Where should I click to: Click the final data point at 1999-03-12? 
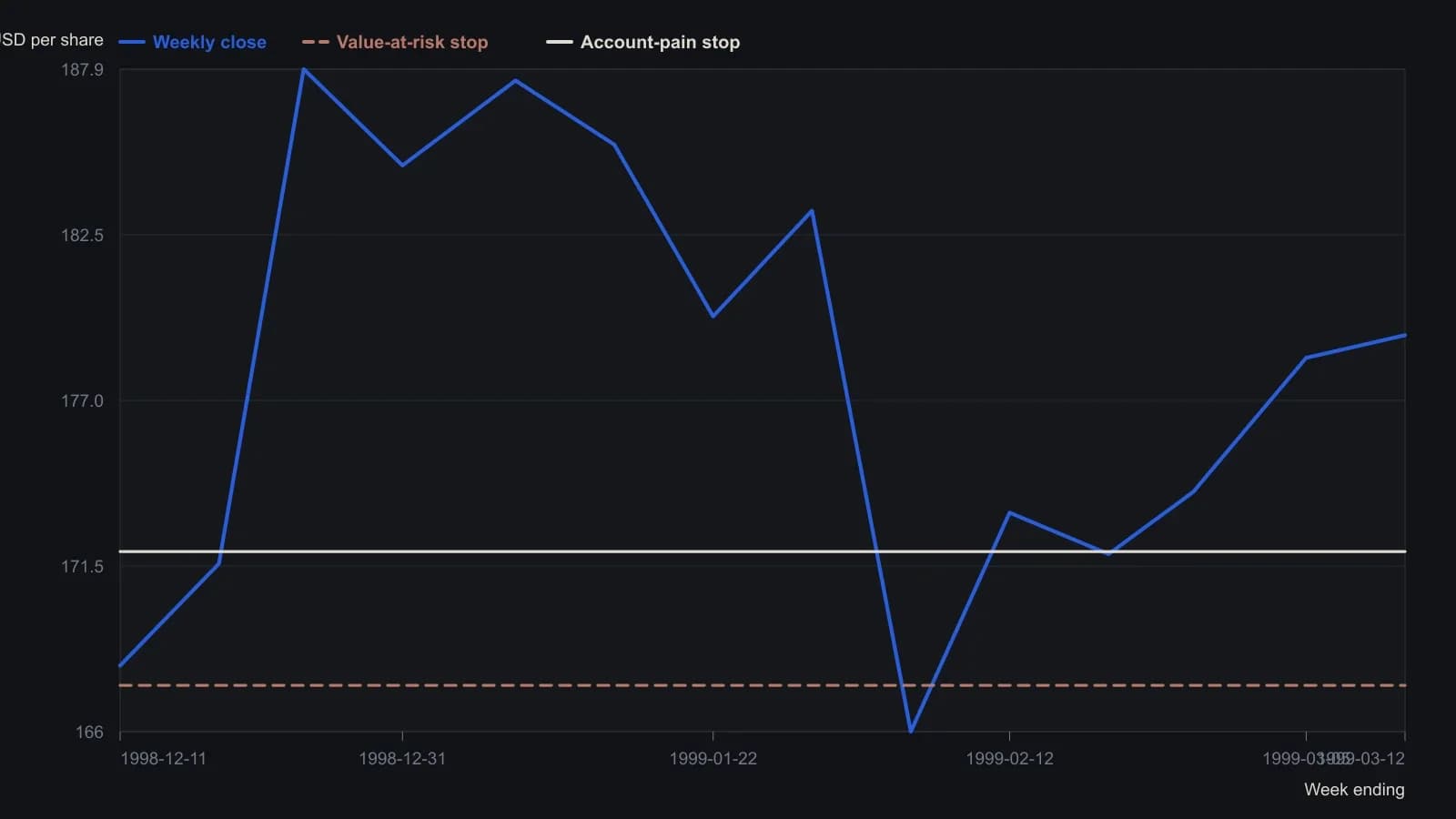pyautogui.click(x=1405, y=336)
